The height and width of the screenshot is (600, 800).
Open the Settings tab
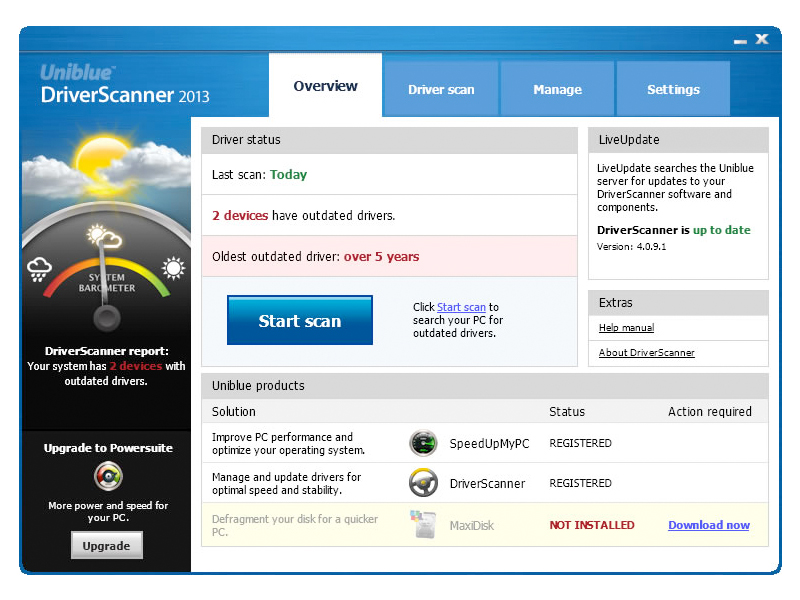(673, 89)
